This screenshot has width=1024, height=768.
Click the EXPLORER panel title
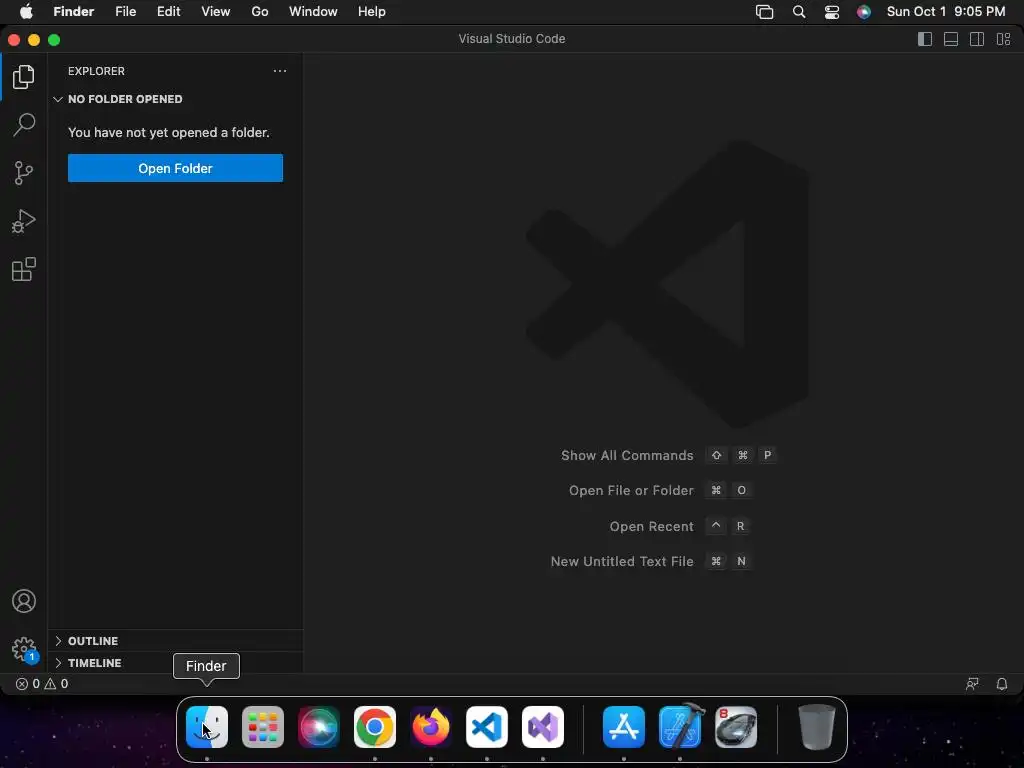[x=96, y=71]
